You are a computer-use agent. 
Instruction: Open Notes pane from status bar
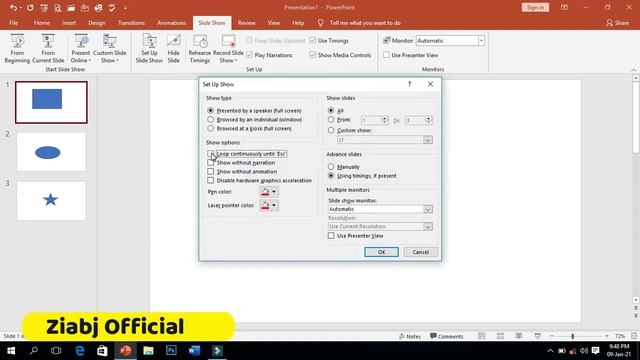point(410,336)
